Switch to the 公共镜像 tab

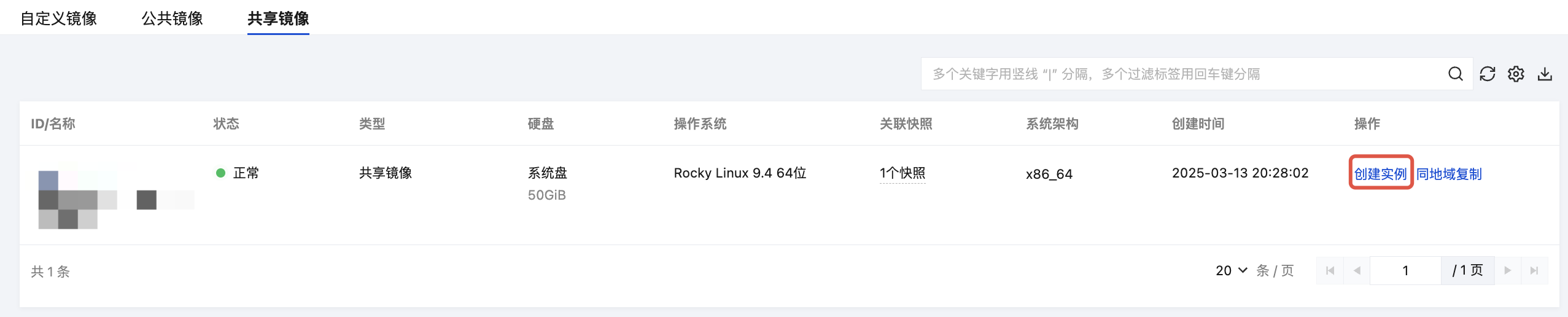point(173,18)
